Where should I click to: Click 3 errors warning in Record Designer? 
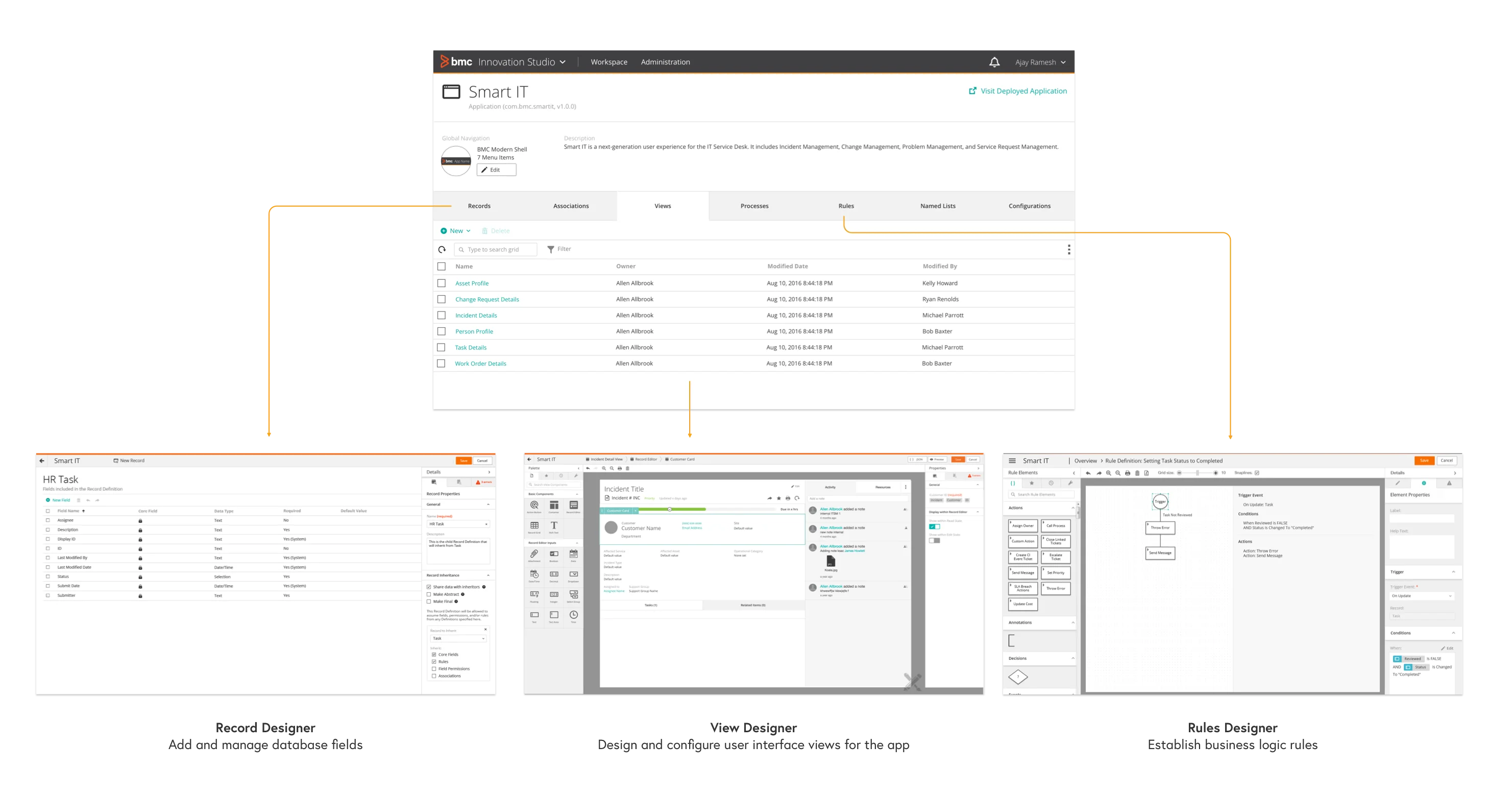coord(484,482)
